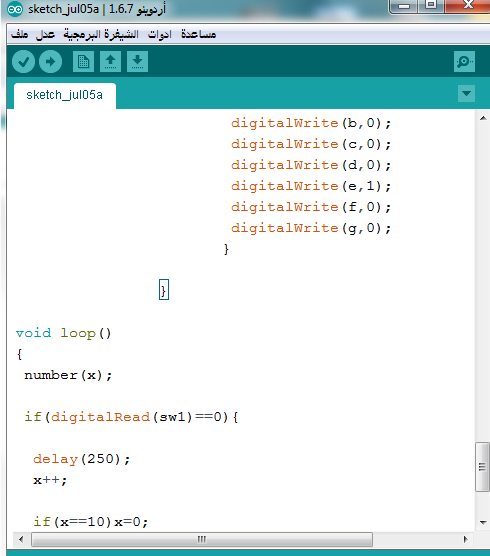Click horizontal scrollbar left arrow
The image size is (490, 556).
coord(21,539)
